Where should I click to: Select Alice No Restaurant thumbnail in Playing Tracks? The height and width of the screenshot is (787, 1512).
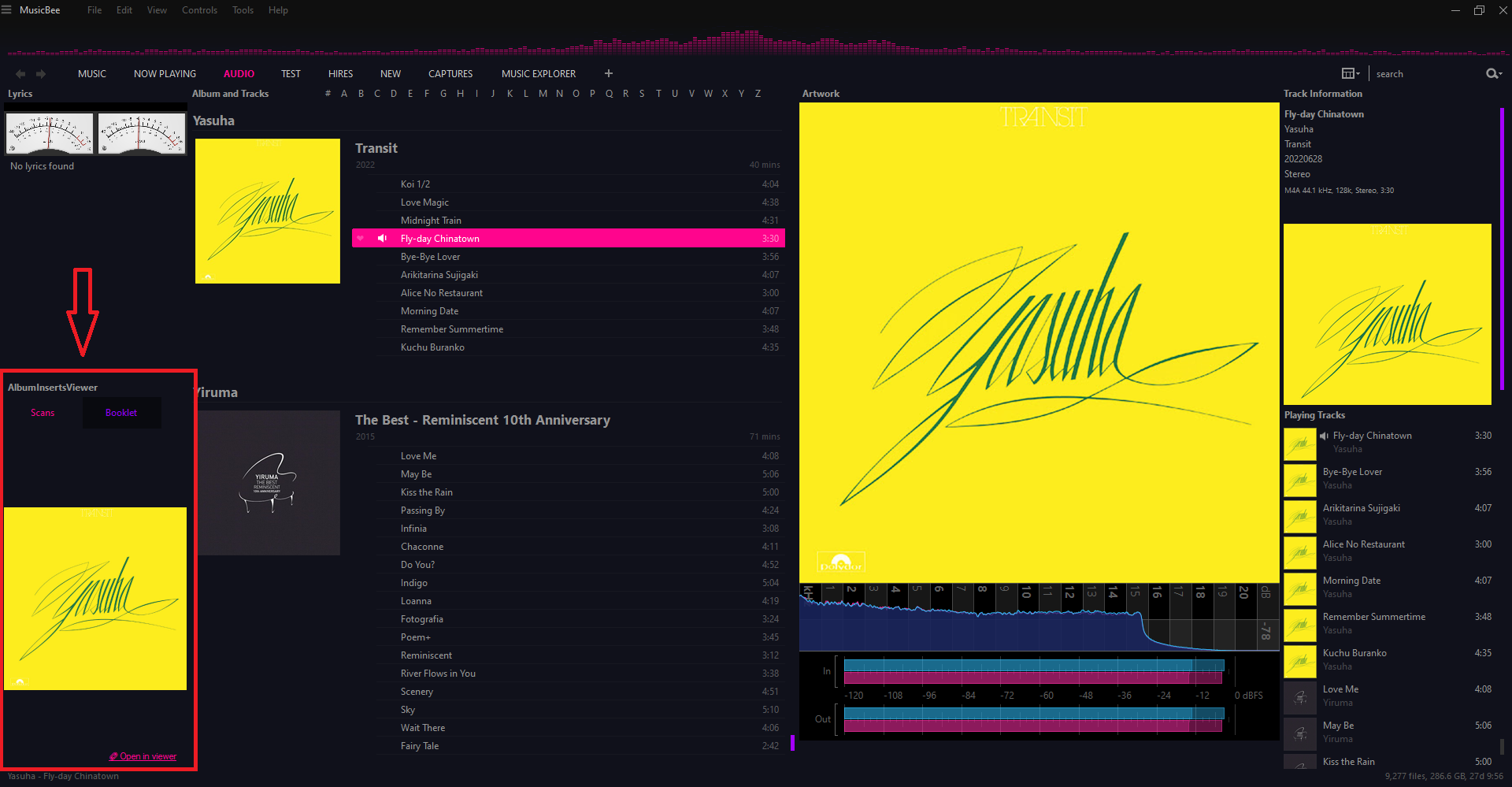1300,553
